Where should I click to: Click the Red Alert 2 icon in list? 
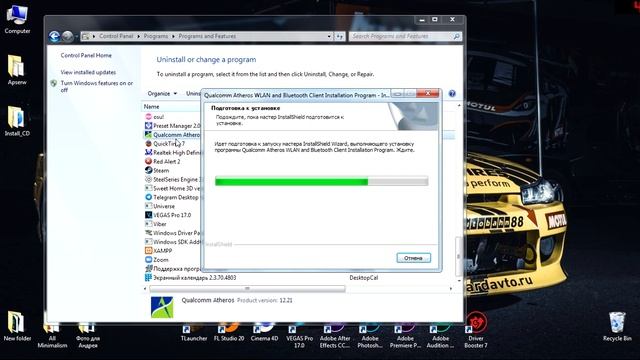coord(149,161)
